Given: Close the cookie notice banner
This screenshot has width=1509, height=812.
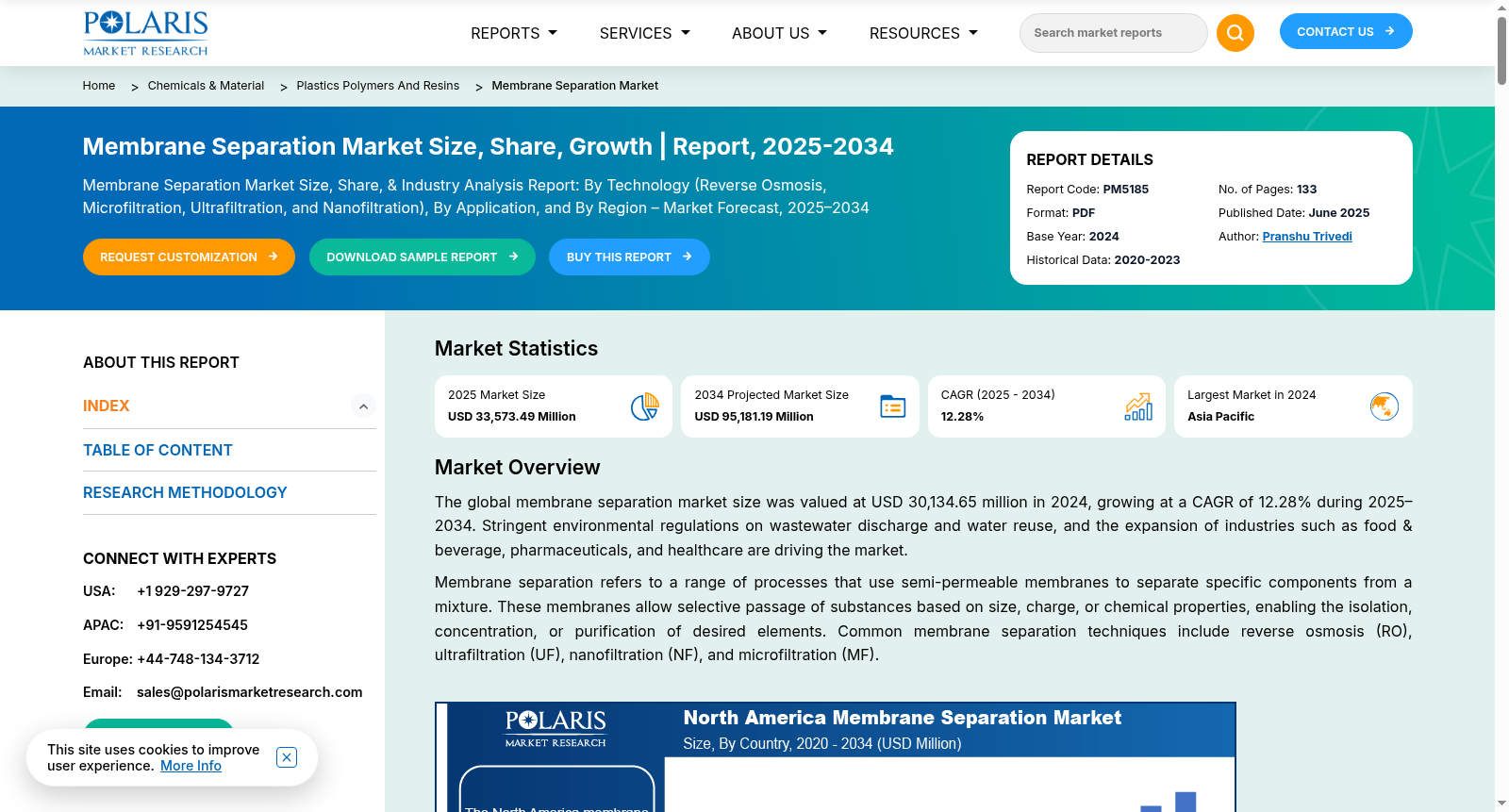Looking at the screenshot, I should click(x=287, y=757).
